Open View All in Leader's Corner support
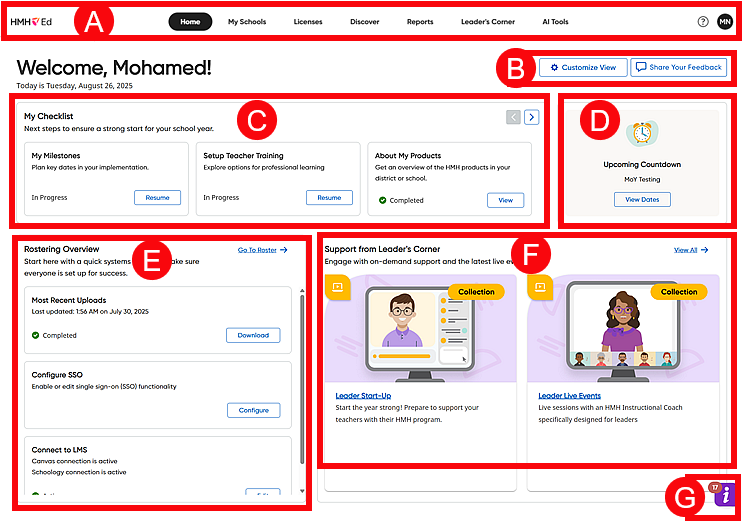Screen dimensions: 742x521 coord(691,250)
